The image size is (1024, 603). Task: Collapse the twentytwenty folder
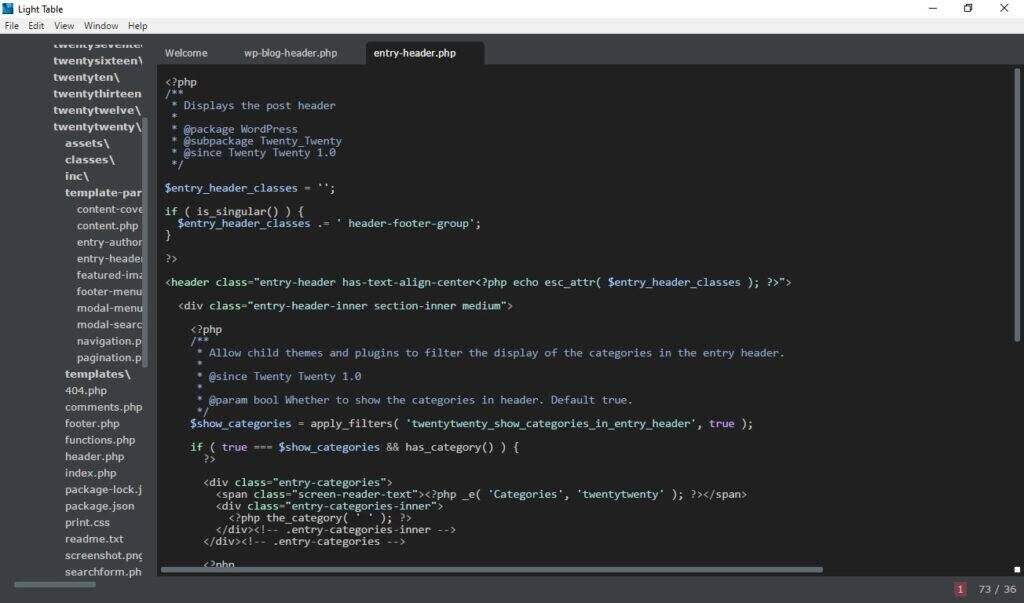[96, 127]
